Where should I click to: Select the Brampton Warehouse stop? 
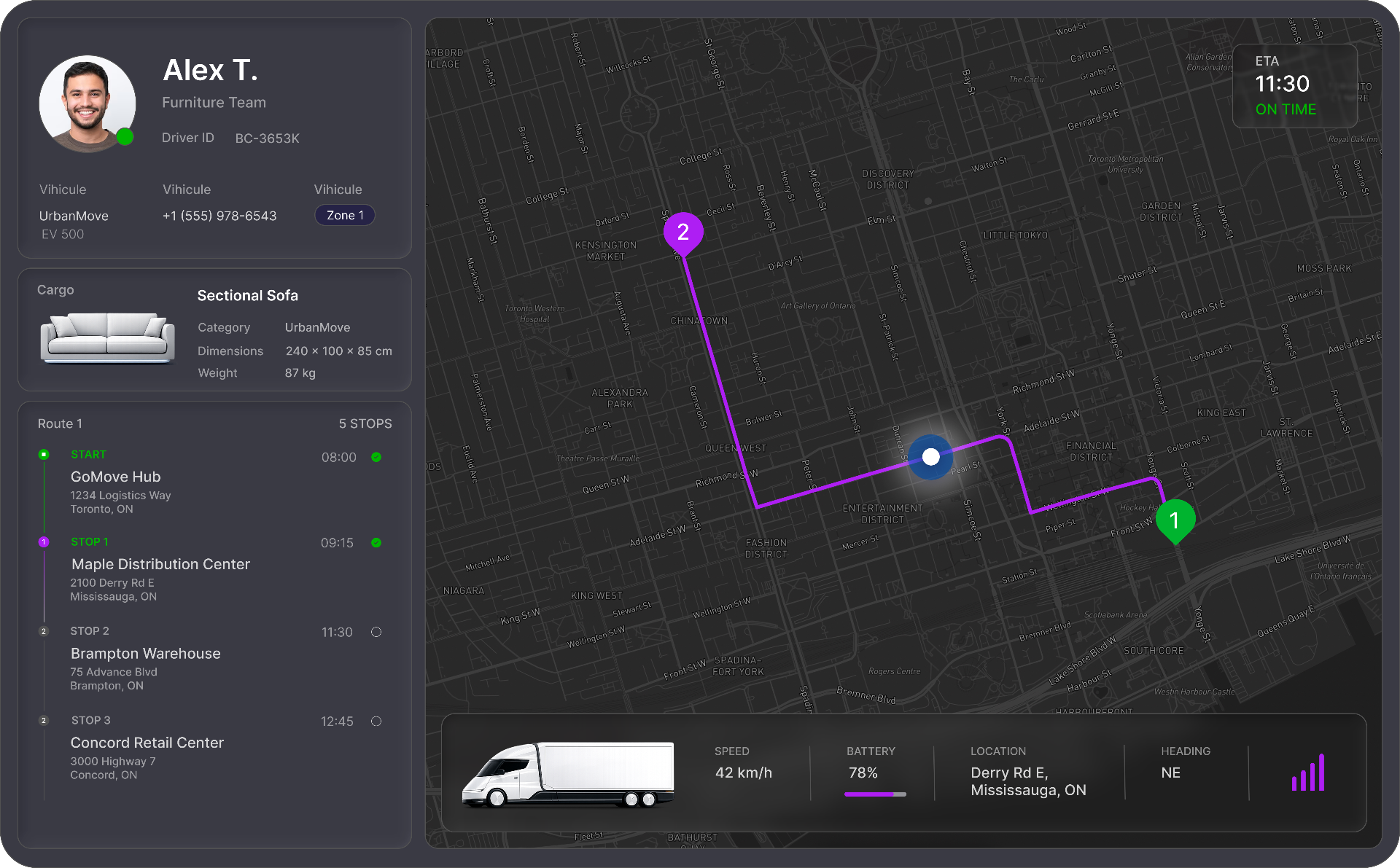point(145,654)
